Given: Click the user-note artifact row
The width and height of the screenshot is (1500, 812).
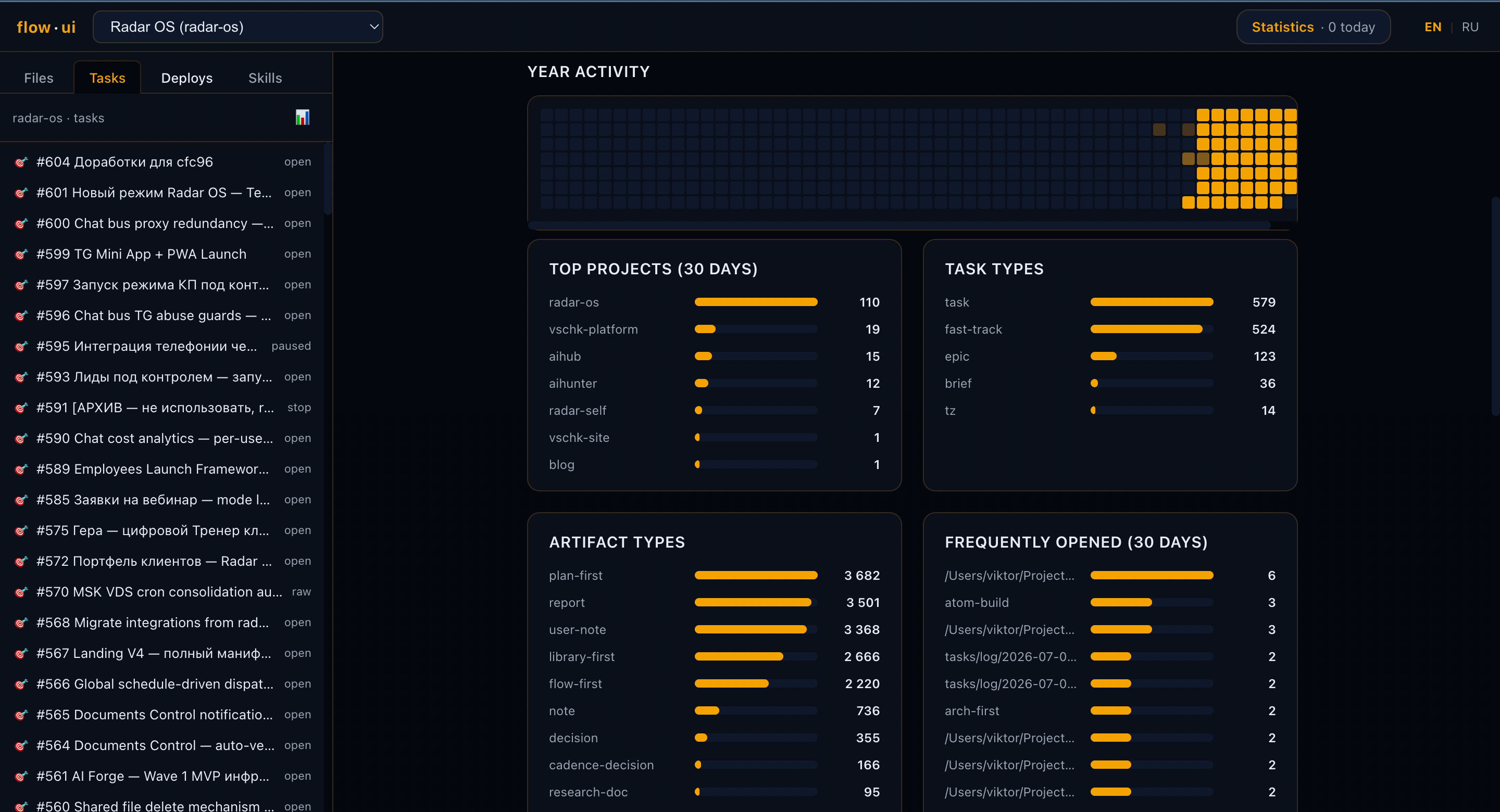Looking at the screenshot, I should [x=714, y=629].
